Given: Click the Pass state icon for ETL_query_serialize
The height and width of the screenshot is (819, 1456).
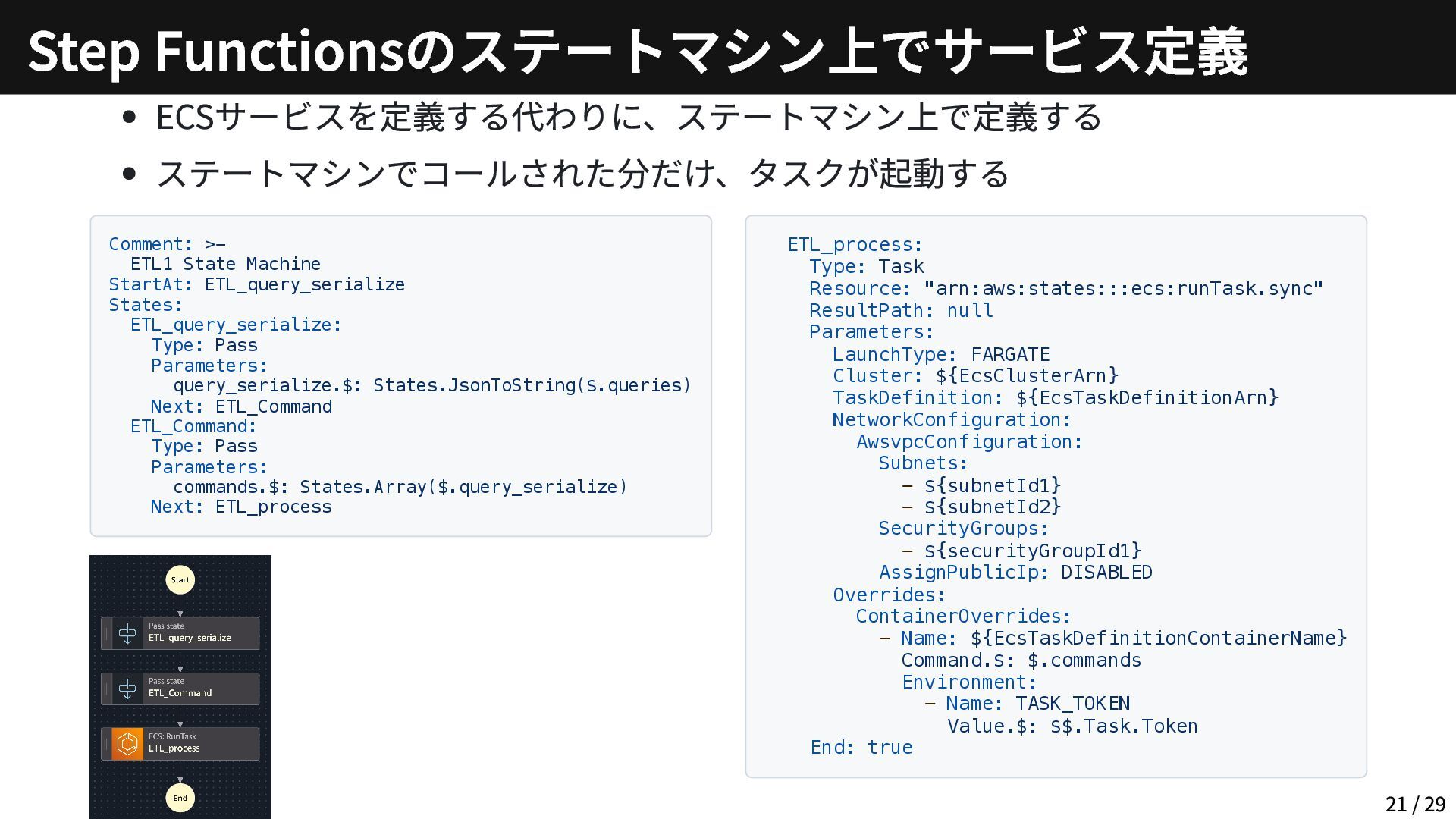Looking at the screenshot, I should coord(127,633).
